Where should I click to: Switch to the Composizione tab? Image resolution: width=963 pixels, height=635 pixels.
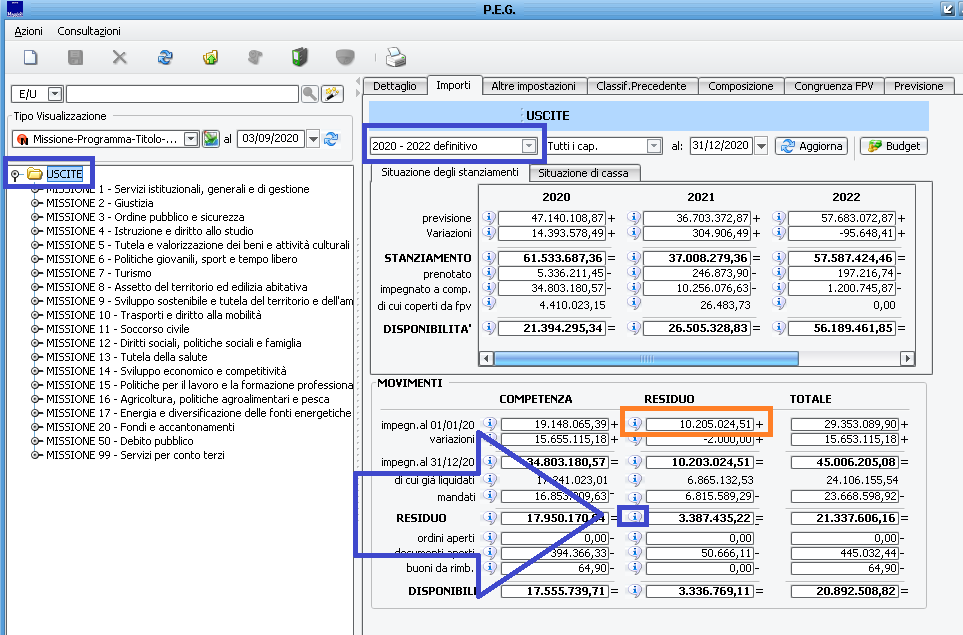(741, 86)
